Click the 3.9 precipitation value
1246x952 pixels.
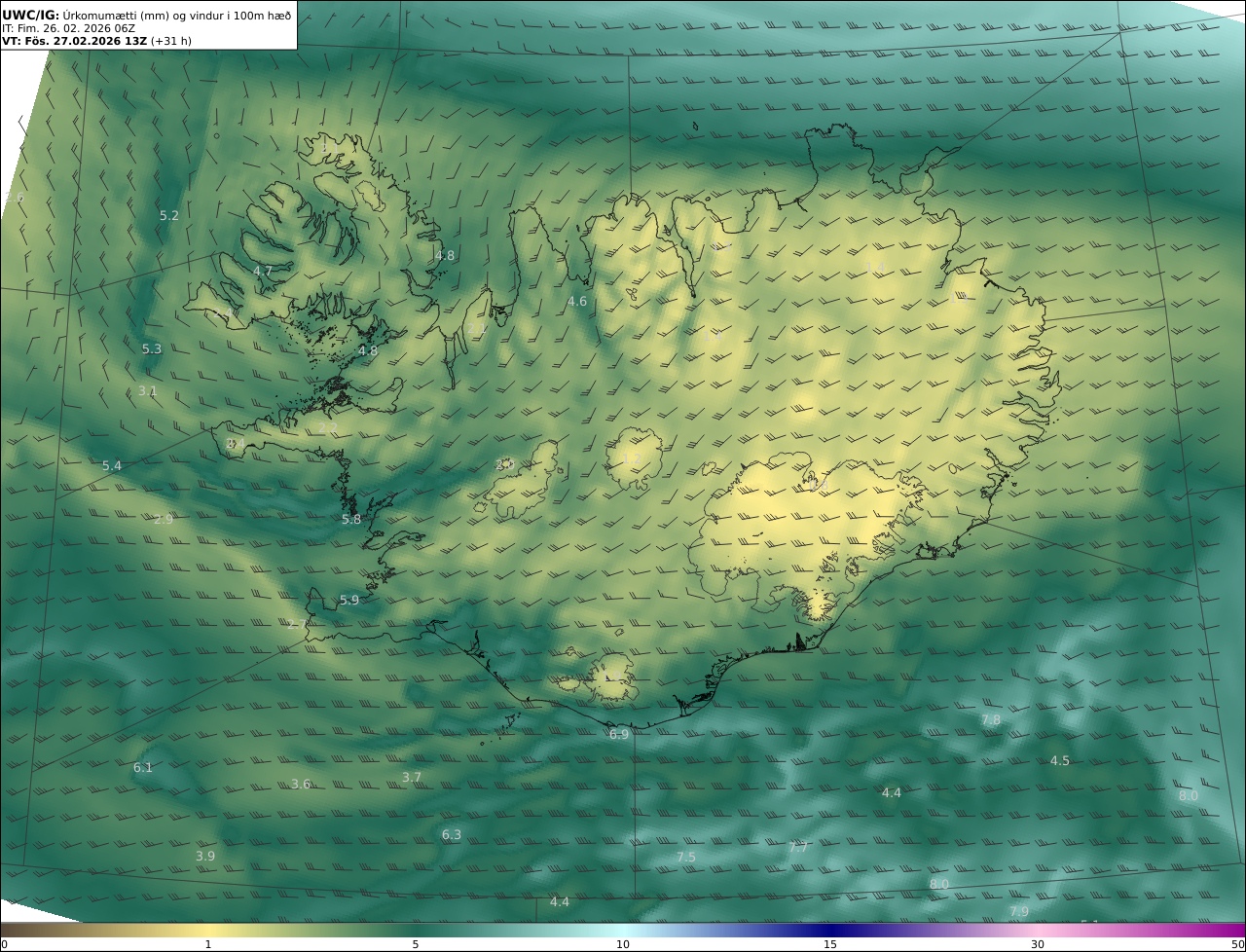click(x=205, y=857)
